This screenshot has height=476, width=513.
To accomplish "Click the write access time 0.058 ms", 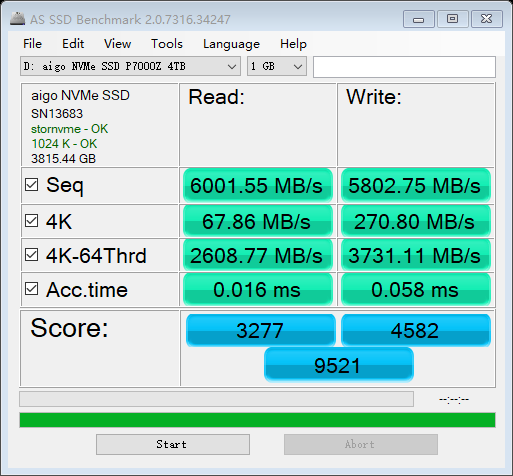I will 416,289.
